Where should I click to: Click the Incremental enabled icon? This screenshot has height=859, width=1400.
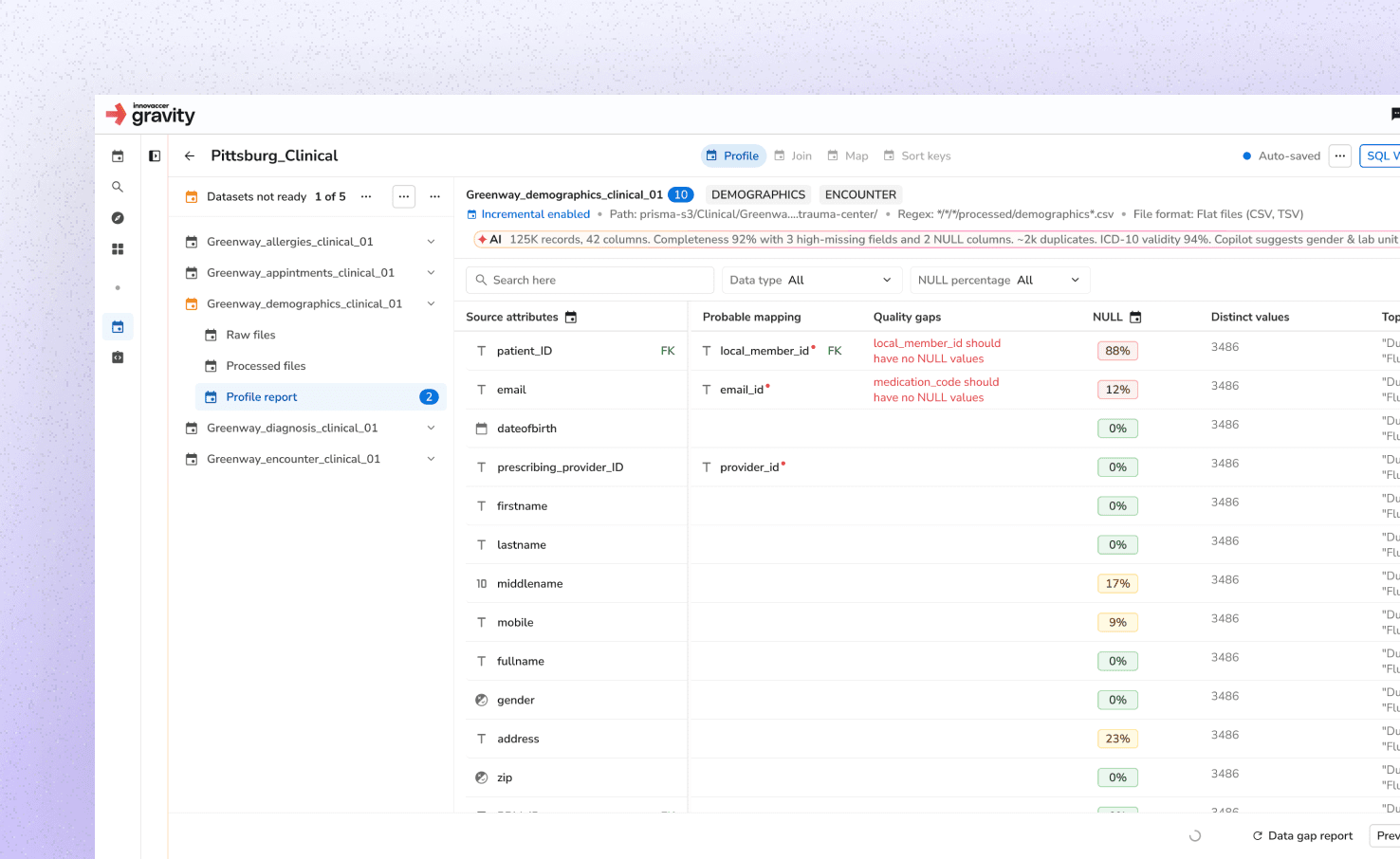tap(471, 215)
